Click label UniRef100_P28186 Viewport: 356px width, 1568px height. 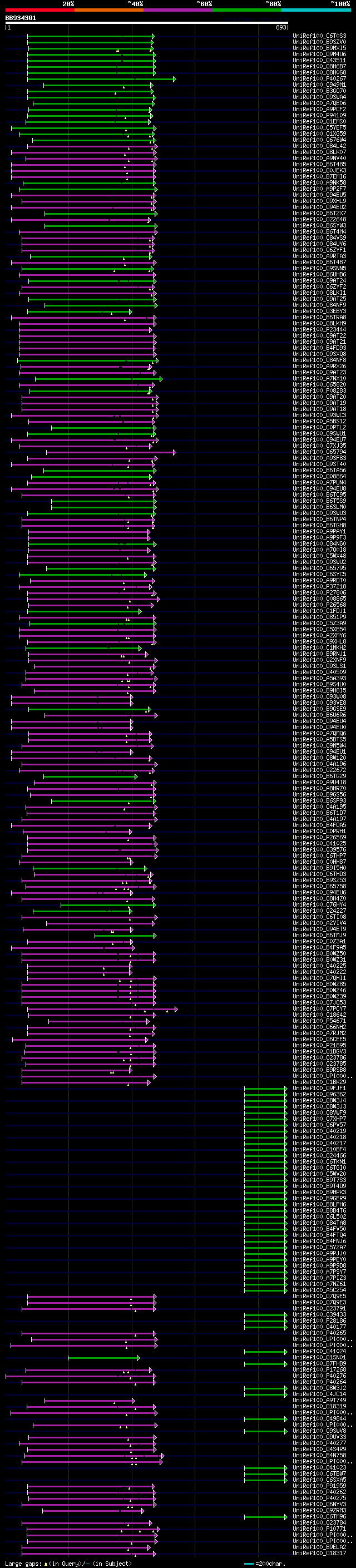click(319, 1321)
